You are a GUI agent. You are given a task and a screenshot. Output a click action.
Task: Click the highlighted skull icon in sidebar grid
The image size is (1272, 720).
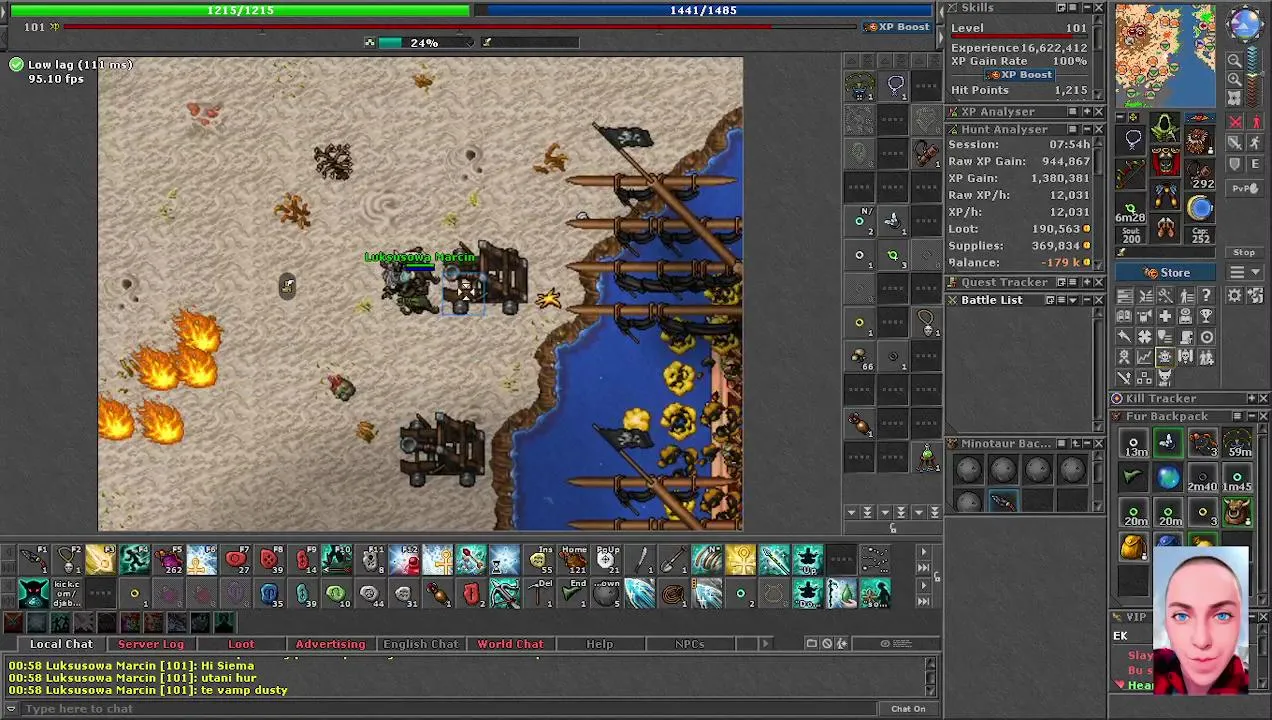click(1165, 357)
